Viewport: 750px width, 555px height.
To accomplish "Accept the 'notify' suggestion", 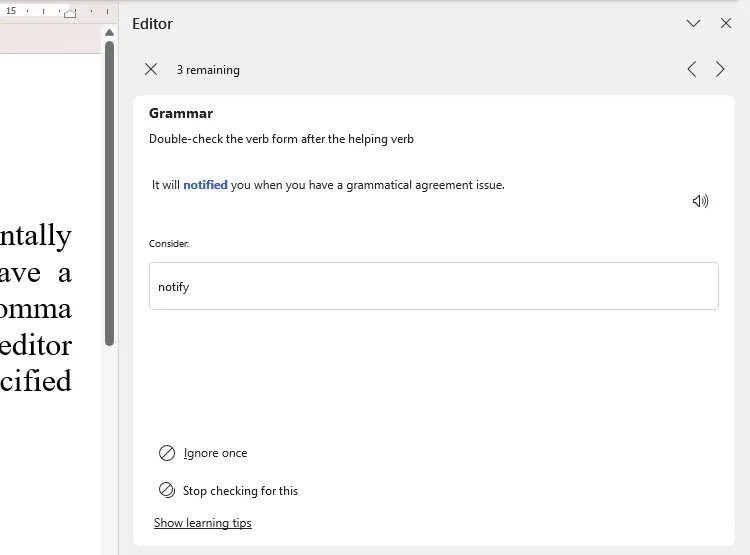I will tap(433, 286).
